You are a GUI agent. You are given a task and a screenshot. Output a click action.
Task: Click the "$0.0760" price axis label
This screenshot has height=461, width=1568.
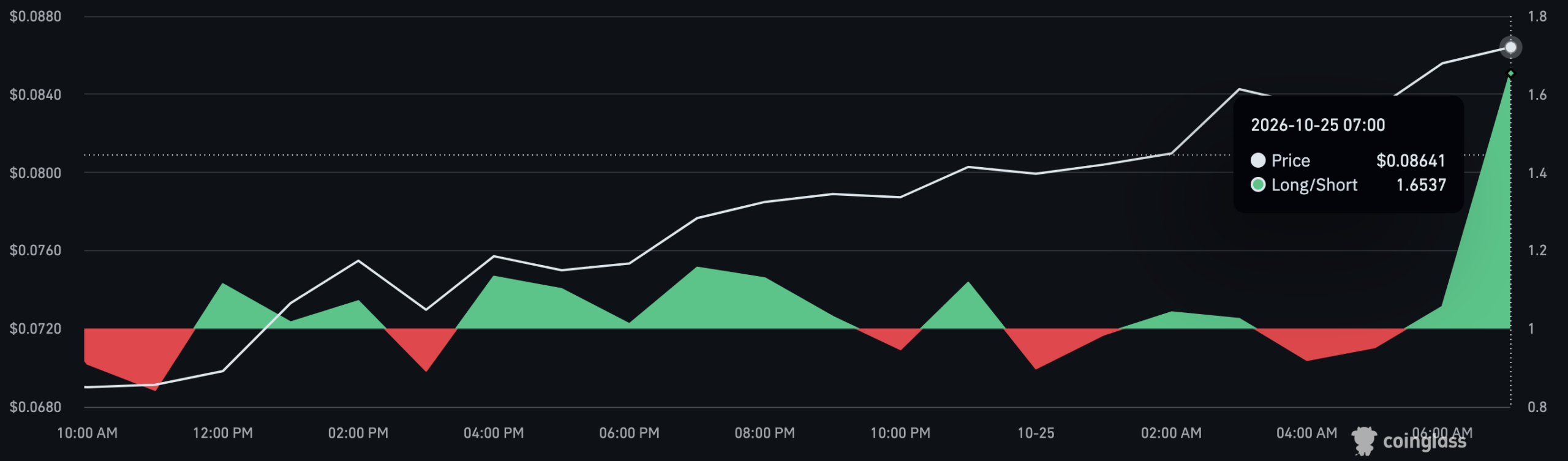36,250
